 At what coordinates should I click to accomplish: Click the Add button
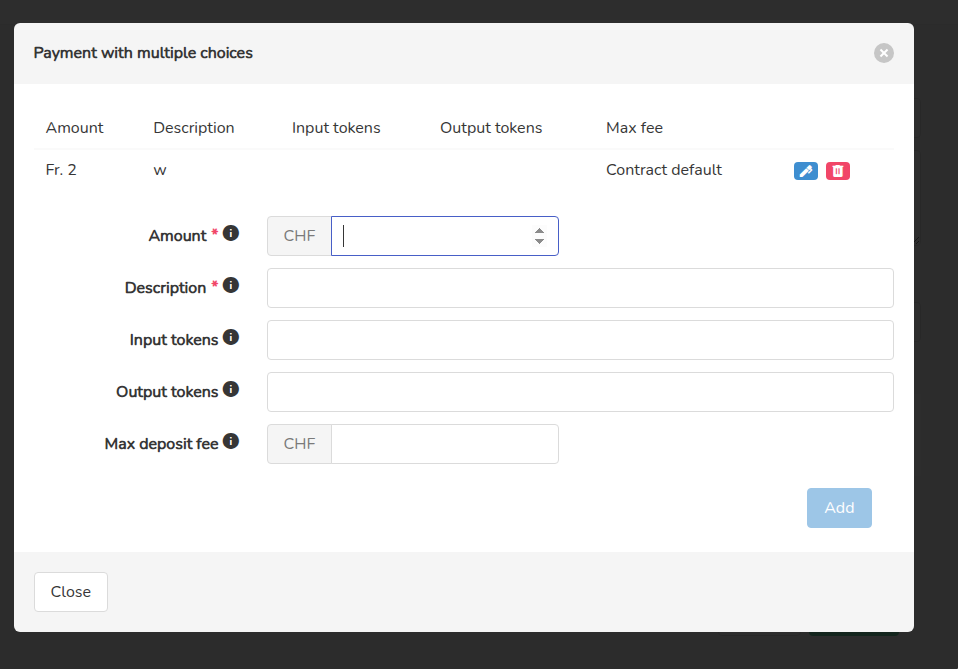pyautogui.click(x=839, y=508)
